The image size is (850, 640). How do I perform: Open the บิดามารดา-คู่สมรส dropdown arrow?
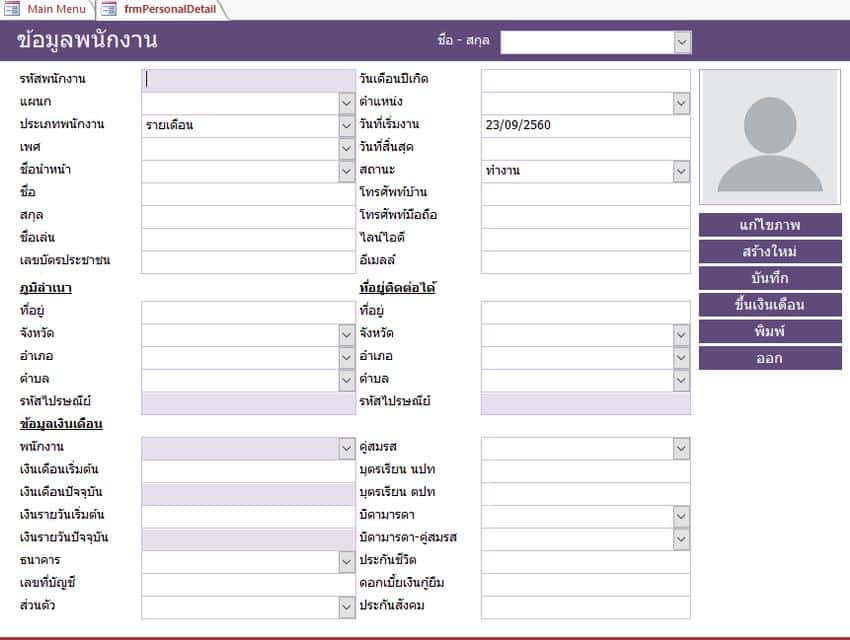click(x=681, y=539)
